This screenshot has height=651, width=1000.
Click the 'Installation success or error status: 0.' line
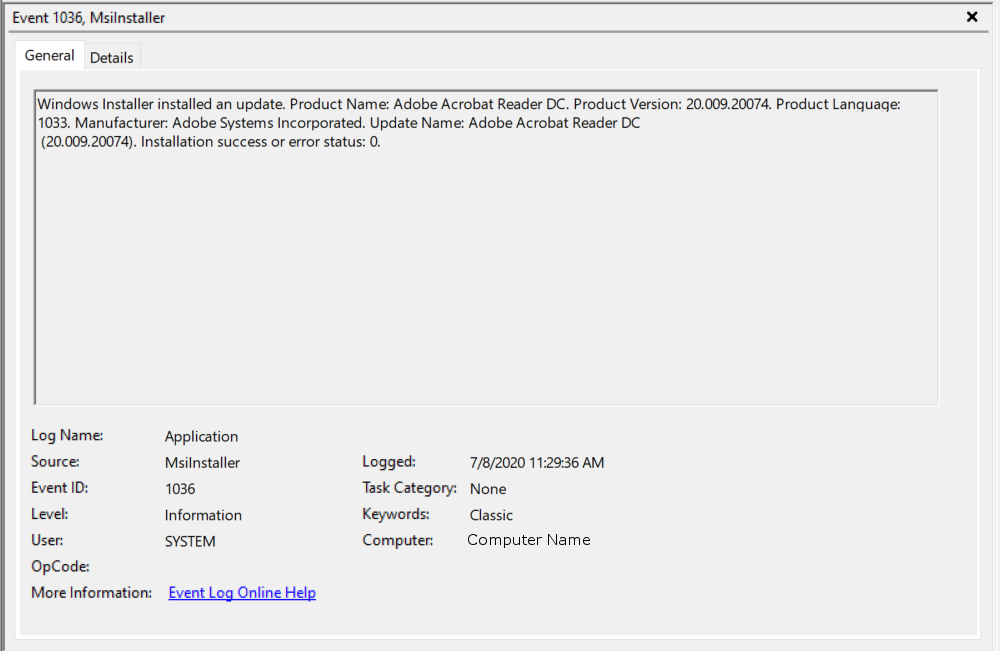click(x=210, y=142)
